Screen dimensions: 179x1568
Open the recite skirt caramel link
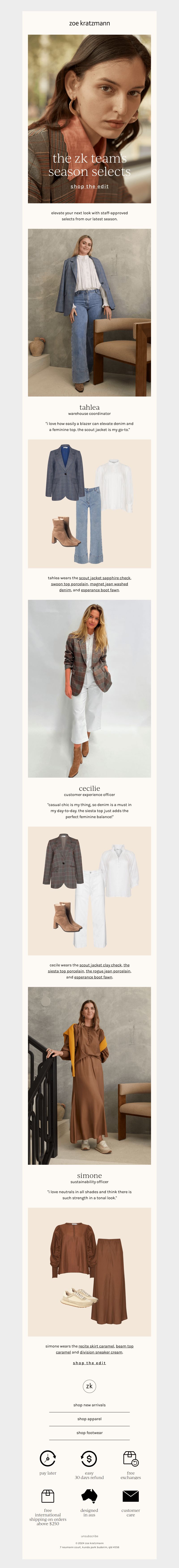96,1346
